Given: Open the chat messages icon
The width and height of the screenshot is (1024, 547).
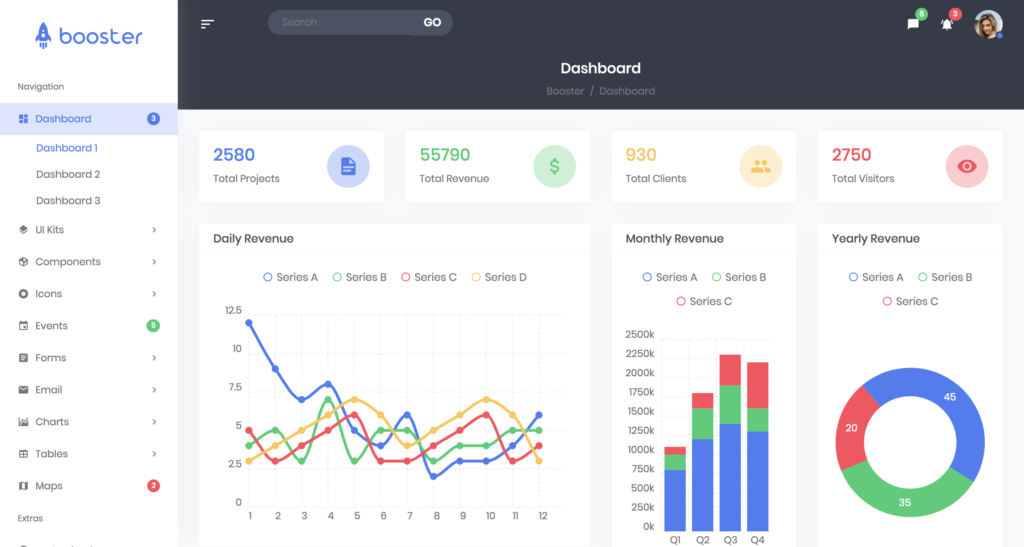Looking at the screenshot, I should (913, 24).
